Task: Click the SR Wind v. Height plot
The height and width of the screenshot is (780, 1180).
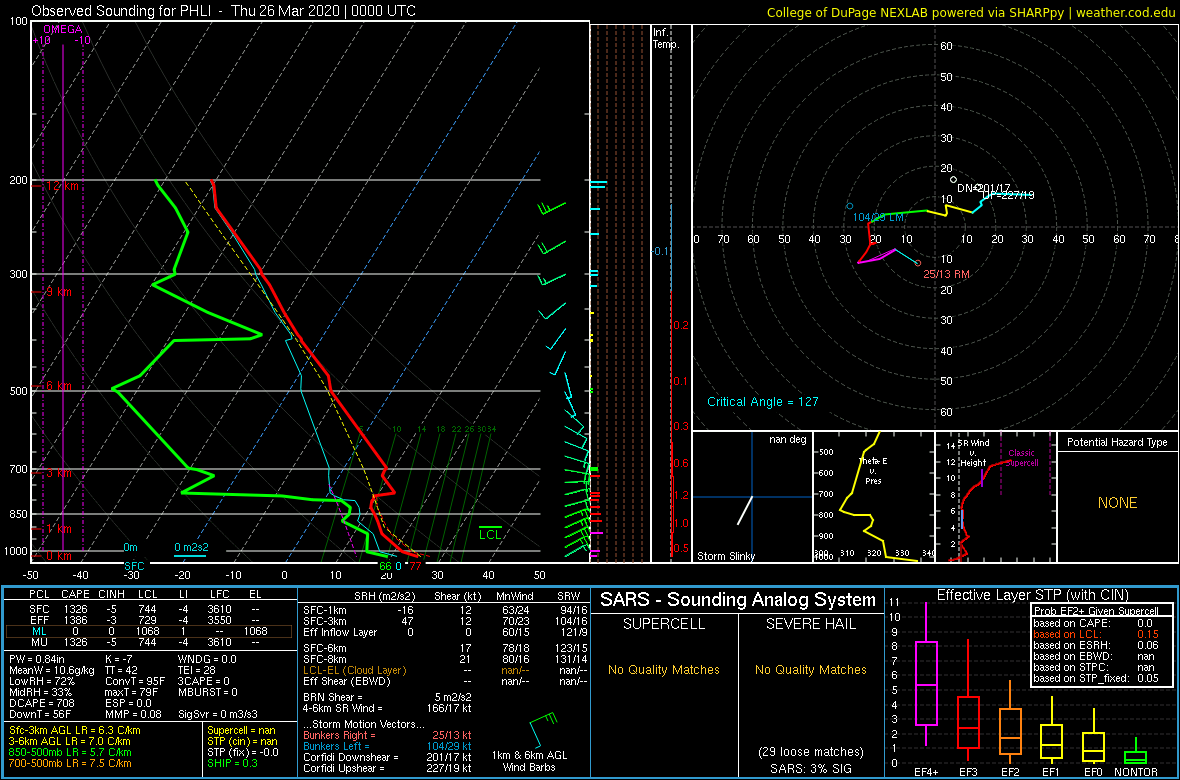Action: (995, 497)
